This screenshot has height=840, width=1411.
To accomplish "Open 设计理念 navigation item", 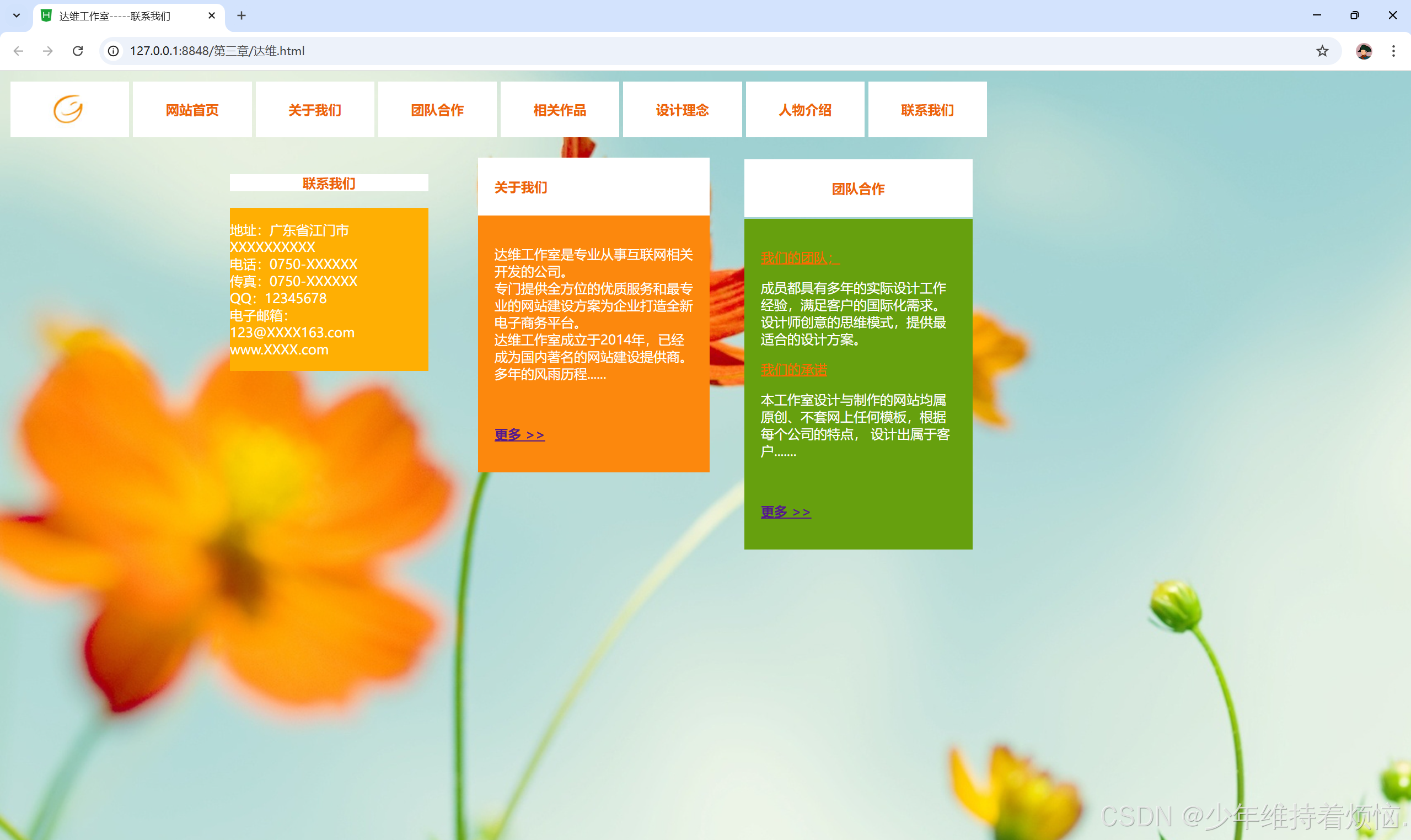I will click(x=682, y=110).
